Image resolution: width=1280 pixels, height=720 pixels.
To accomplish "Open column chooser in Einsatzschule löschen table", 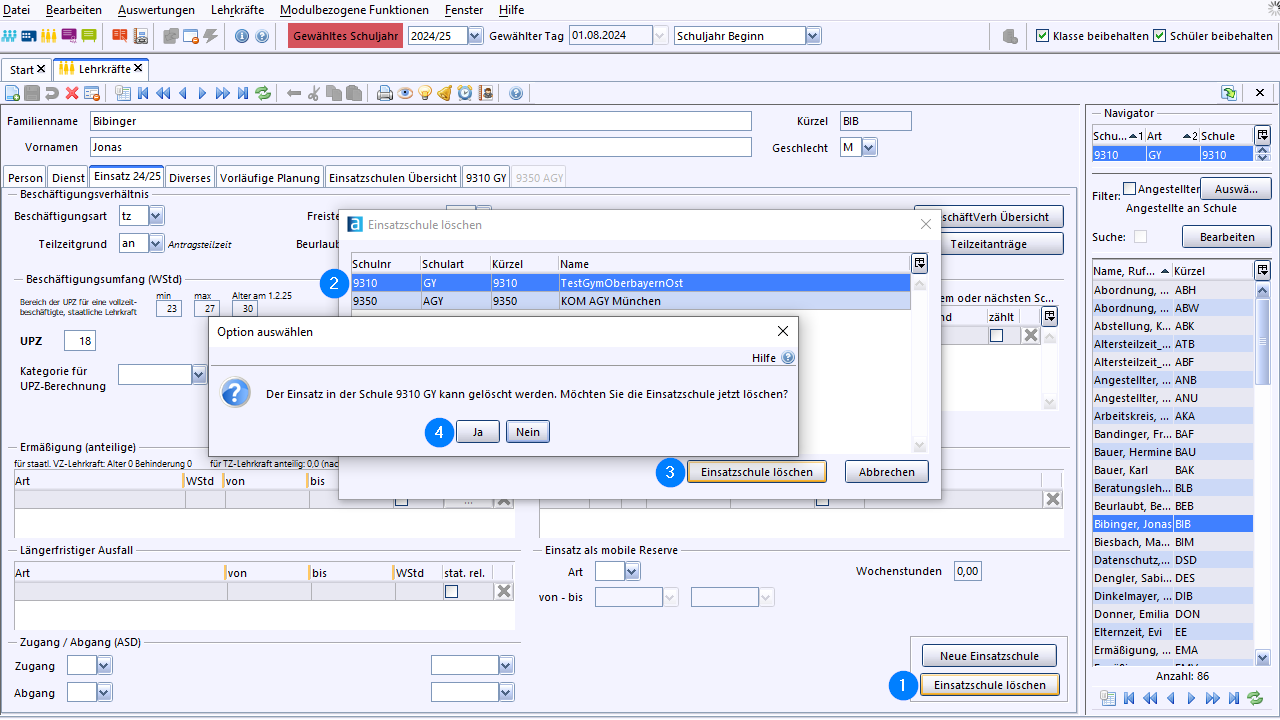I will 919,263.
